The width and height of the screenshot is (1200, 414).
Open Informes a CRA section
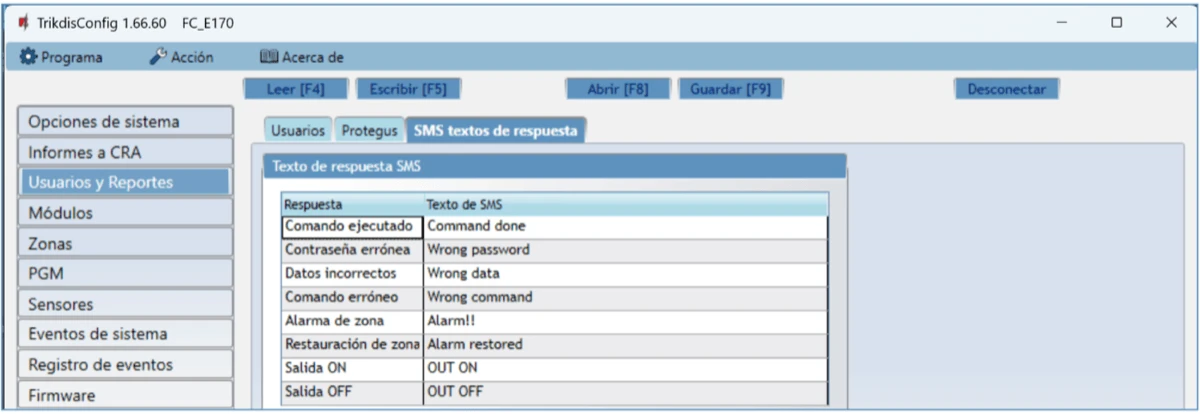(124, 152)
